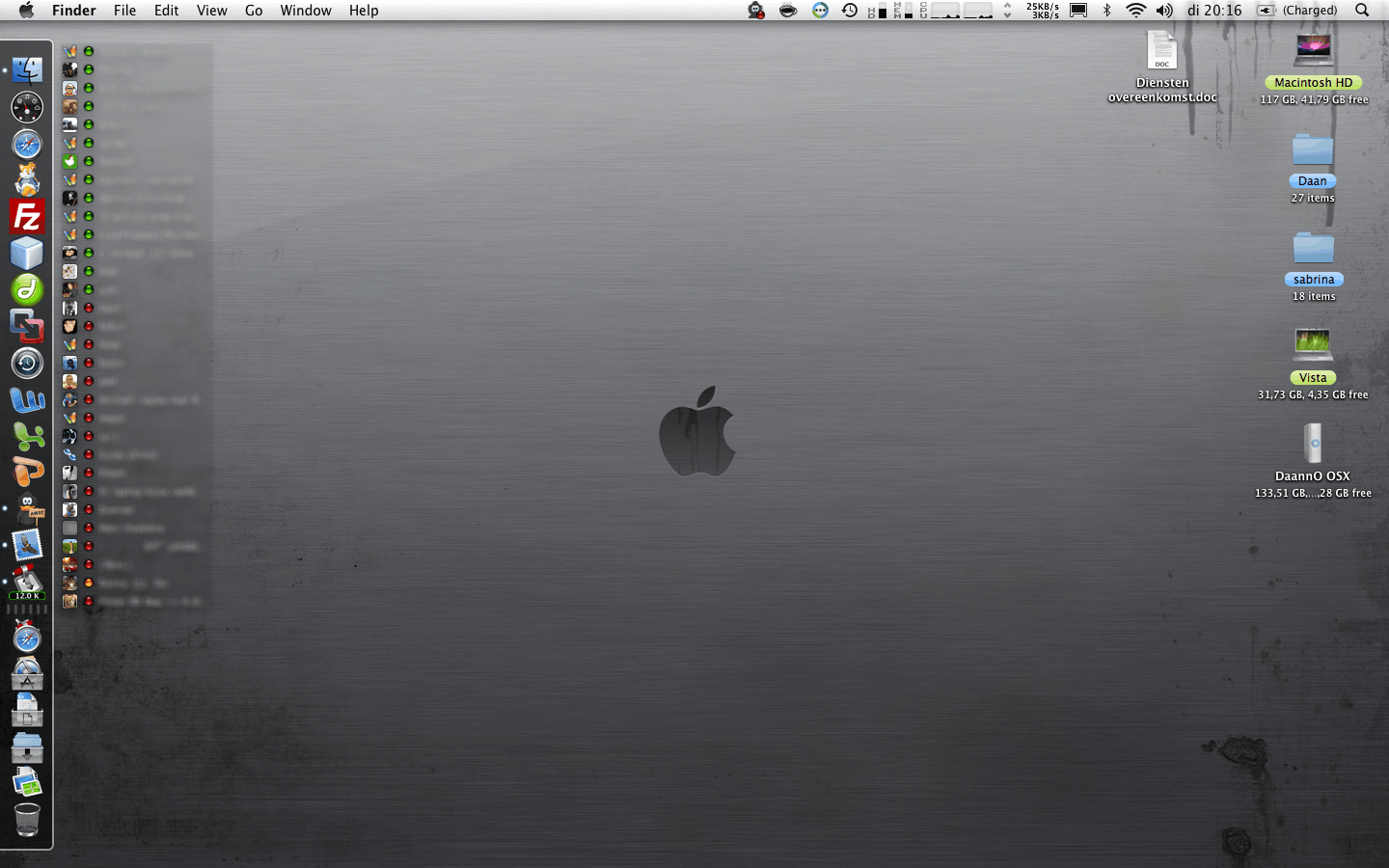The image size is (1389, 868).
Task: Open the Mail app with the stamp icon
Action: tap(27, 545)
